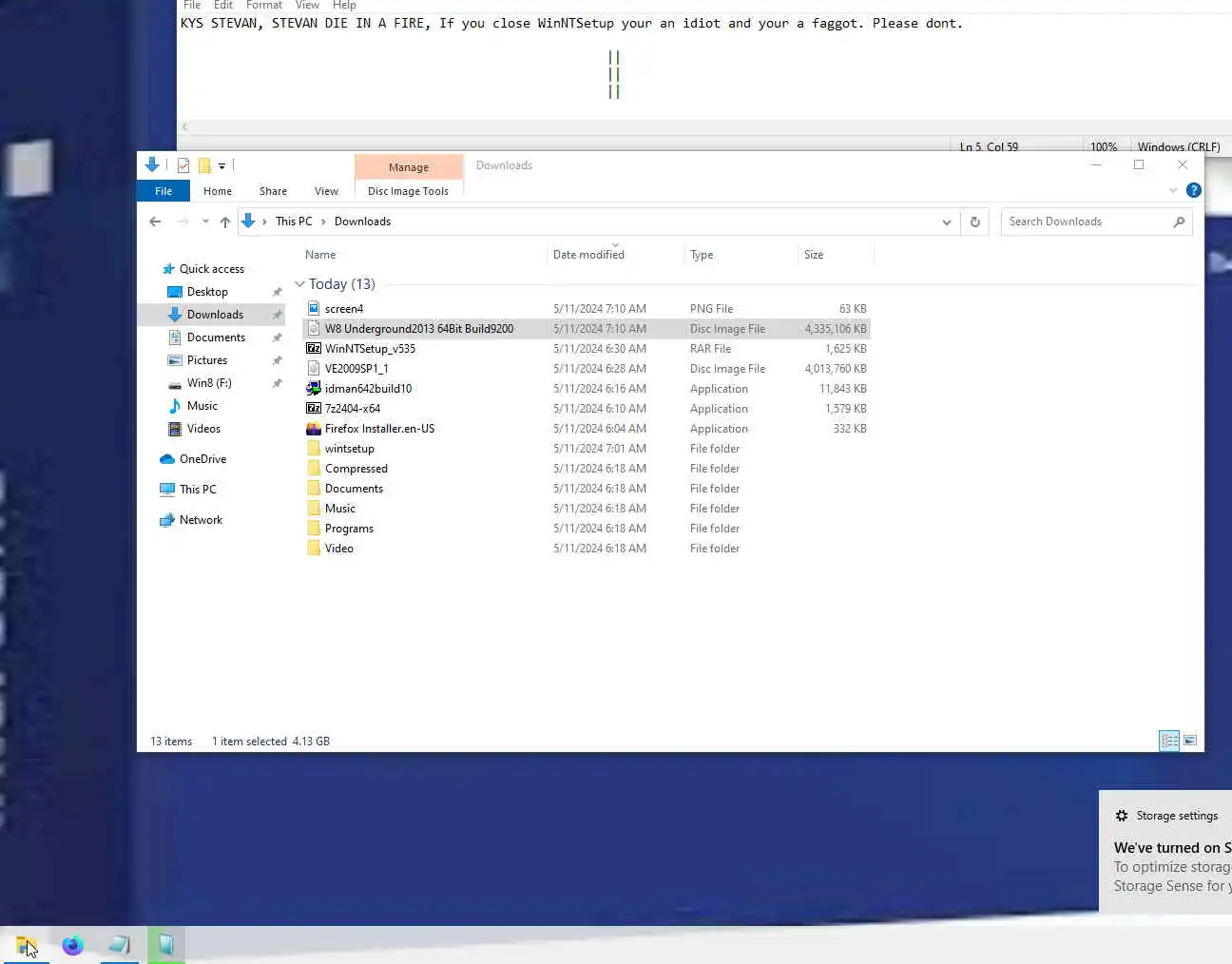The width and height of the screenshot is (1232, 964).
Task: Click the pin icon beside Desktop
Action: 277,292
